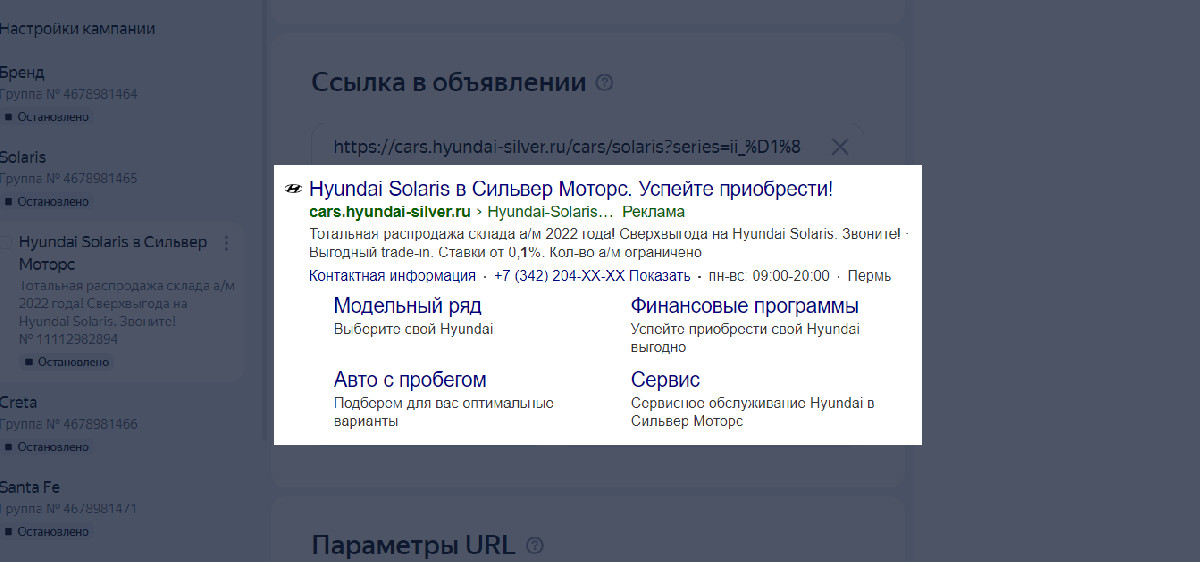Viewport: 1200px width, 562px height.
Task: Select the Бренд ad group
Action: (22, 73)
